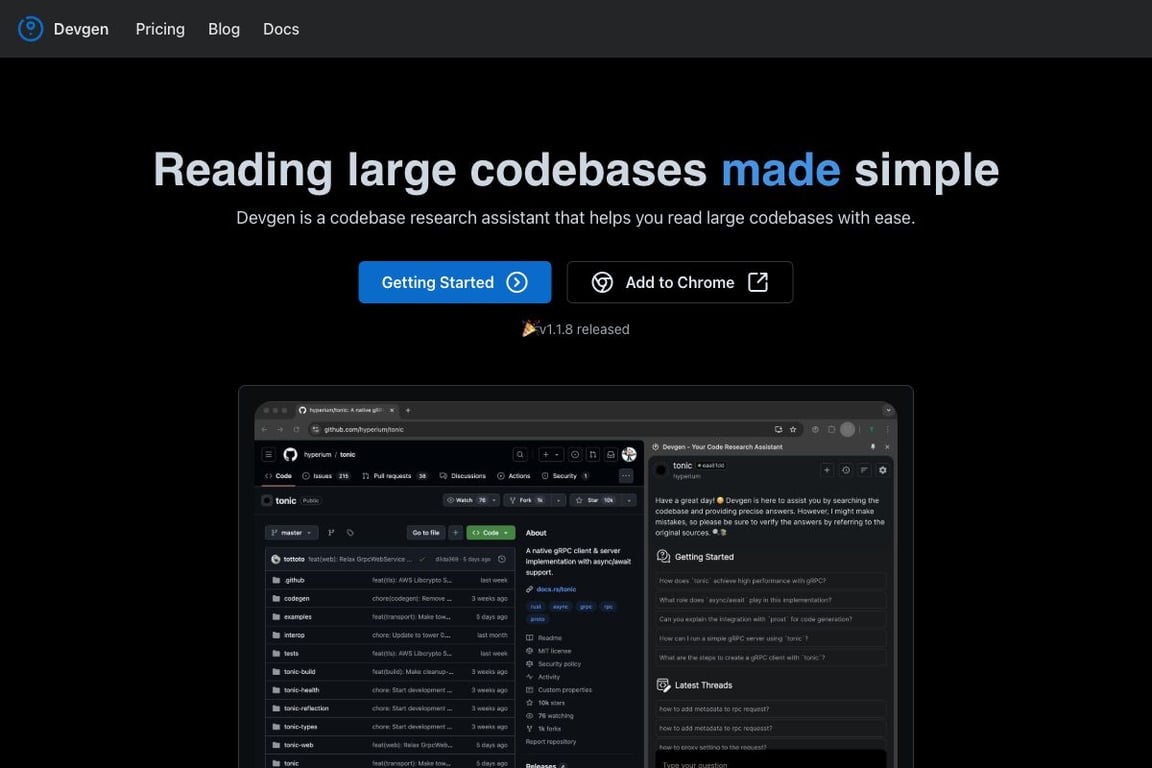1152x768 pixels.
Task: Open the examples folder row
Action: pos(390,617)
